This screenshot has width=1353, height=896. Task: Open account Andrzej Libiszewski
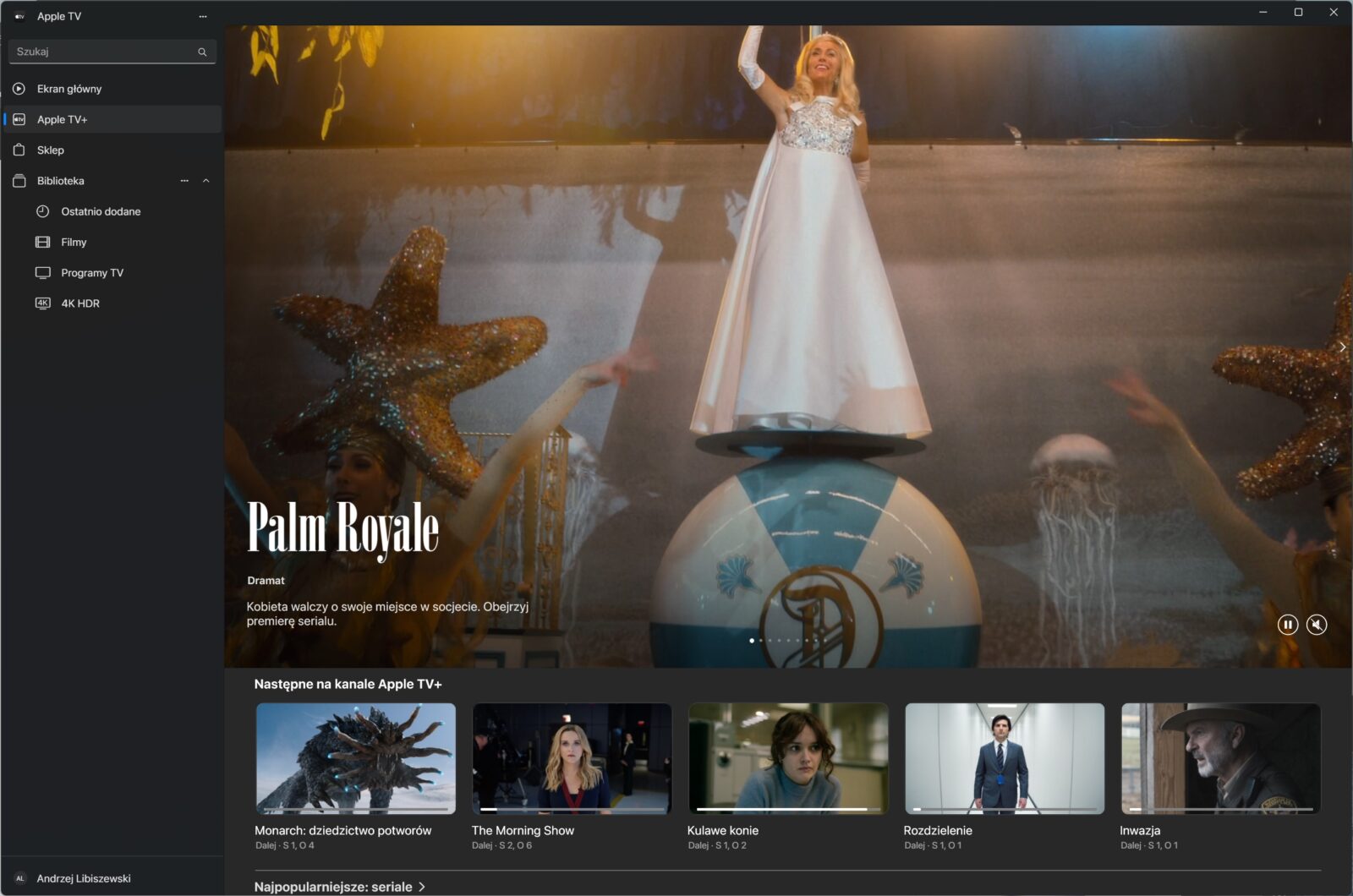click(x=83, y=878)
